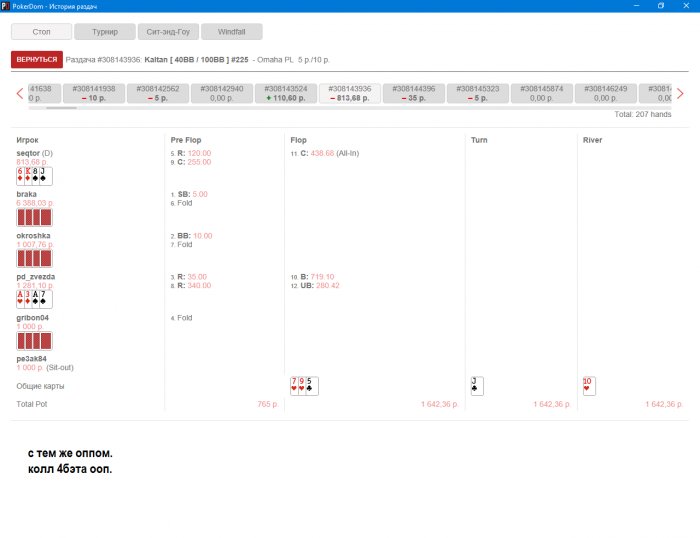Click braka's face-down cards
Screen dimensions: 700x538
(x=34, y=217)
